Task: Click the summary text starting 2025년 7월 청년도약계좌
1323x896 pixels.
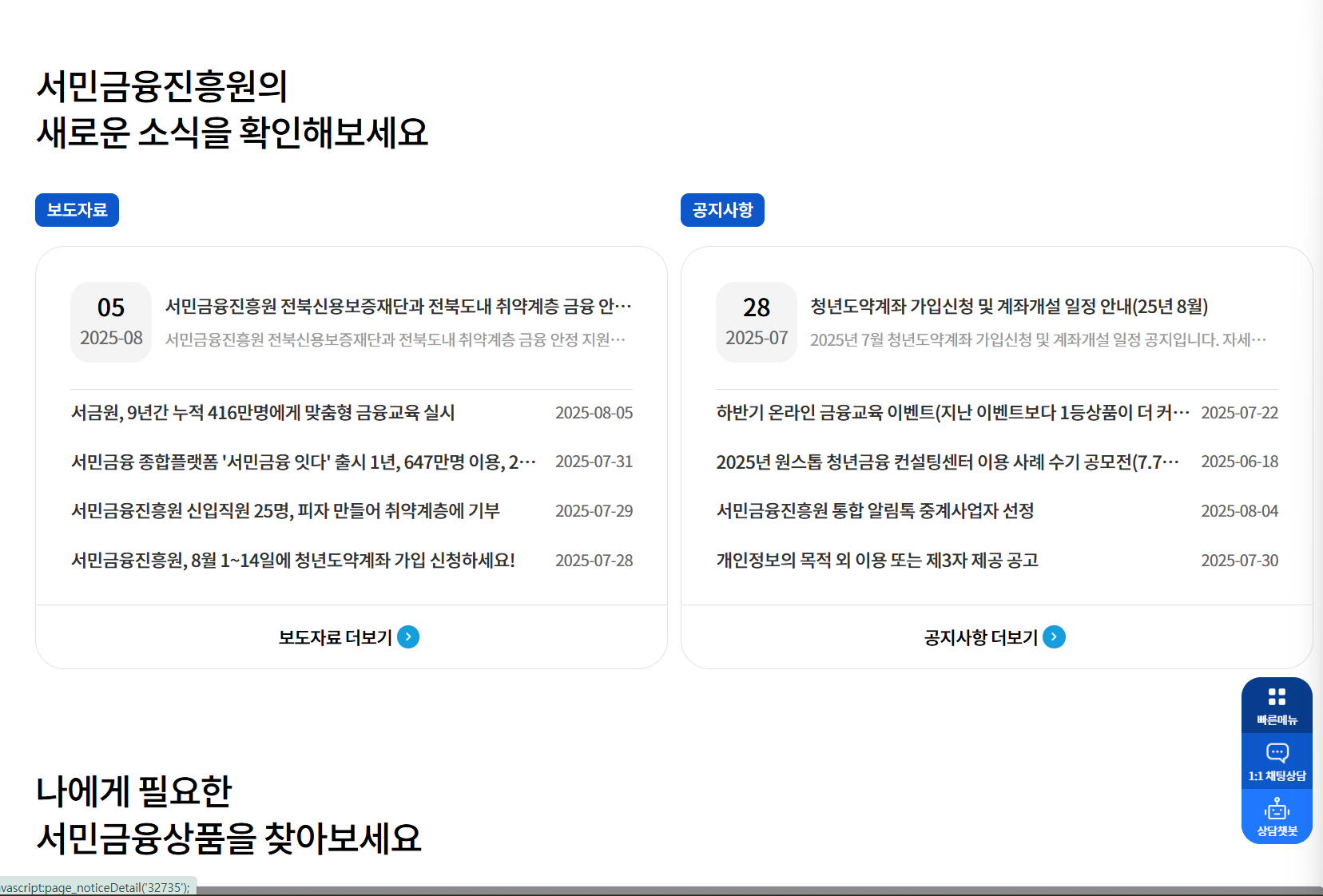Action: 1039,340
